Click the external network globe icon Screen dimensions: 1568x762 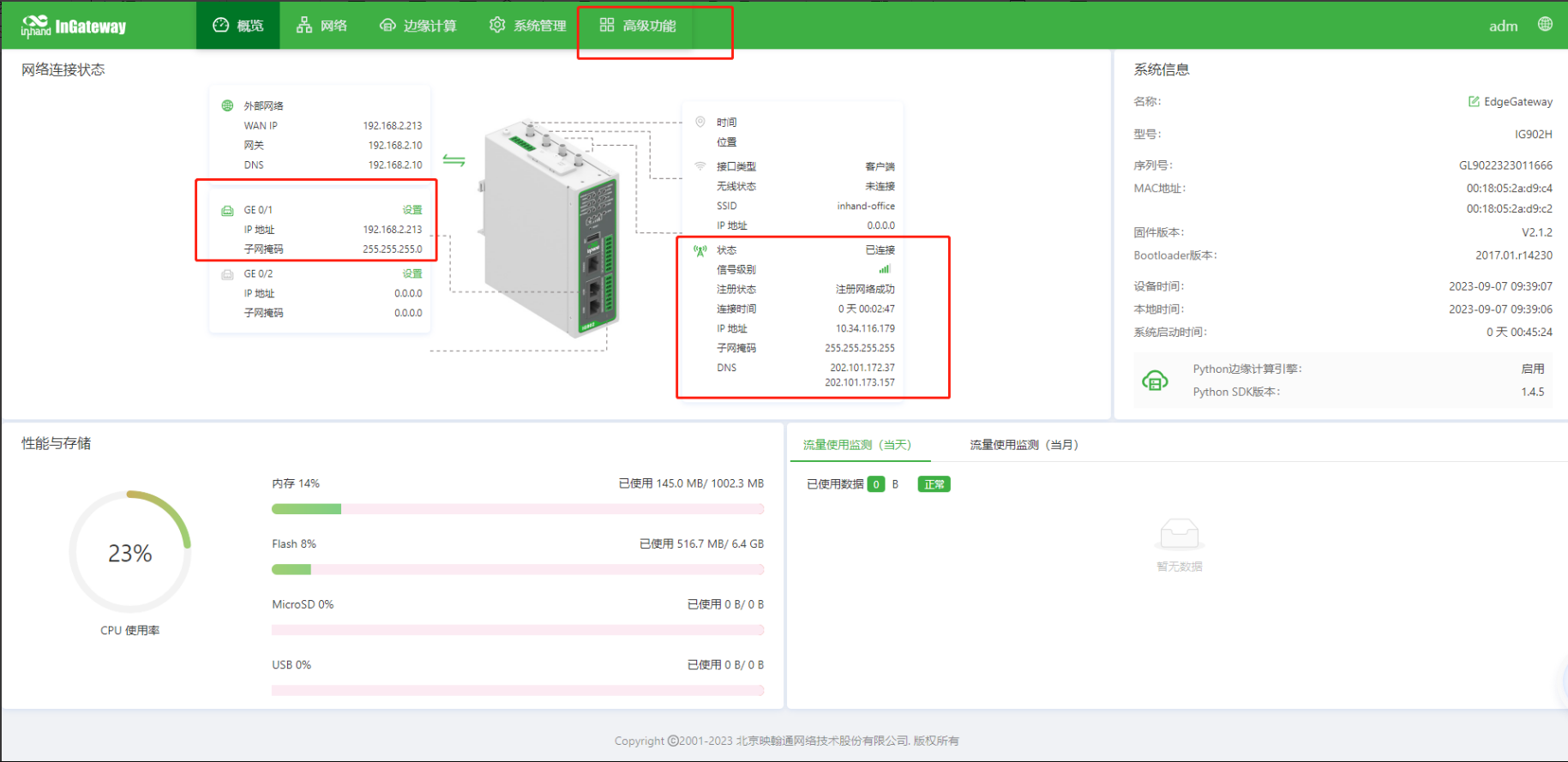coord(227,105)
